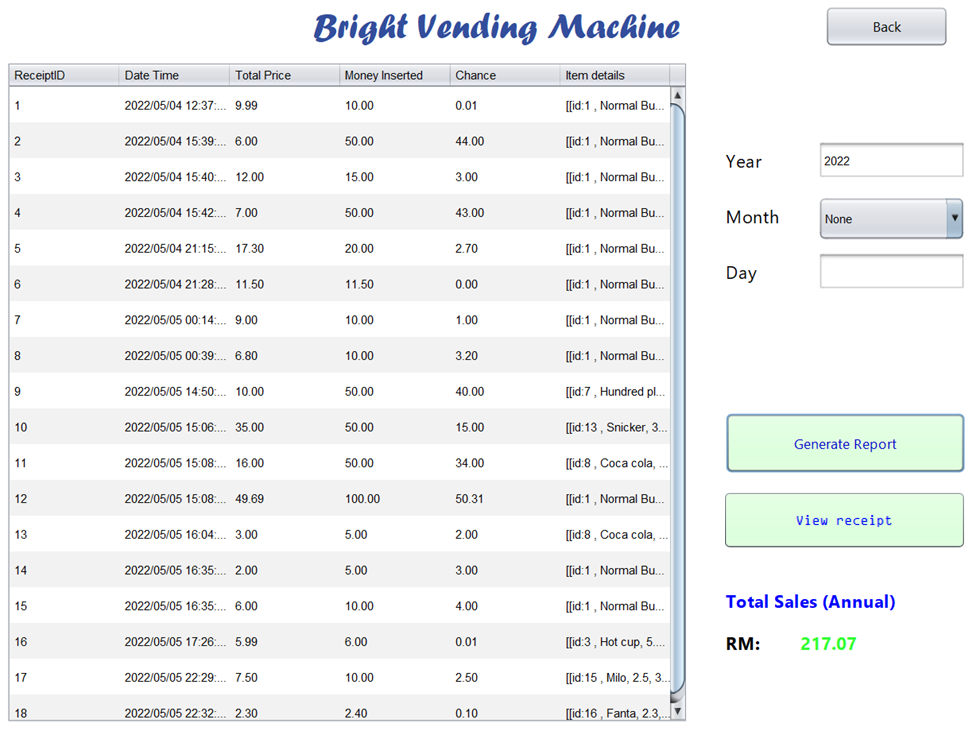Select money inserted 11.50 cell
This screenshot has width=965, height=731.
click(x=394, y=284)
